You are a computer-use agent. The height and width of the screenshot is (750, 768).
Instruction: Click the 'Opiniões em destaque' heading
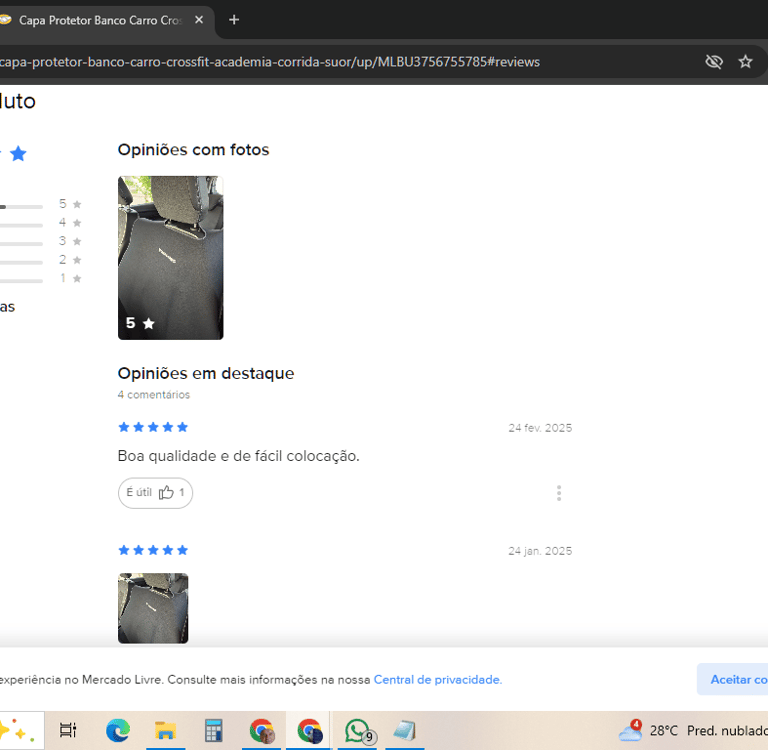click(x=206, y=373)
